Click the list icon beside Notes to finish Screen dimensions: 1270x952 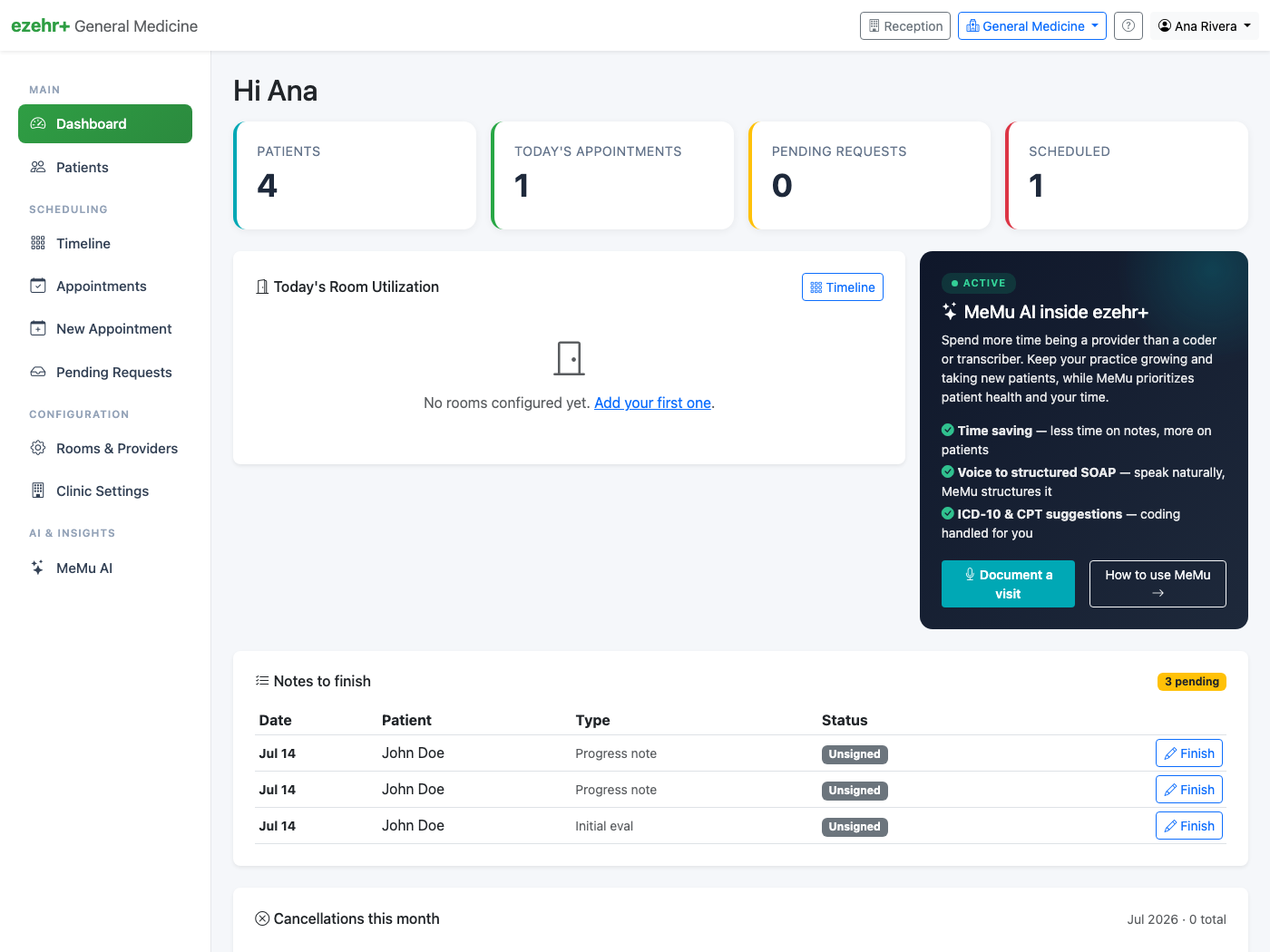[262, 681]
